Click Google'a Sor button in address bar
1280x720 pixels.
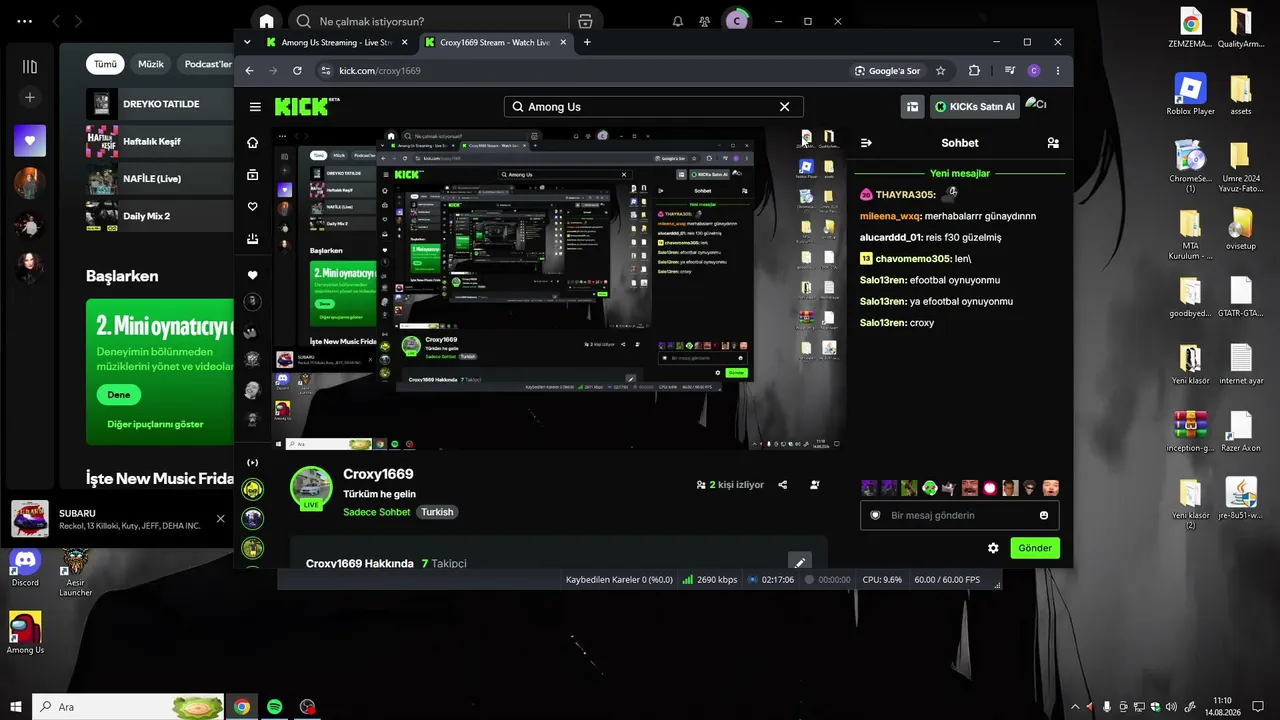(887, 71)
